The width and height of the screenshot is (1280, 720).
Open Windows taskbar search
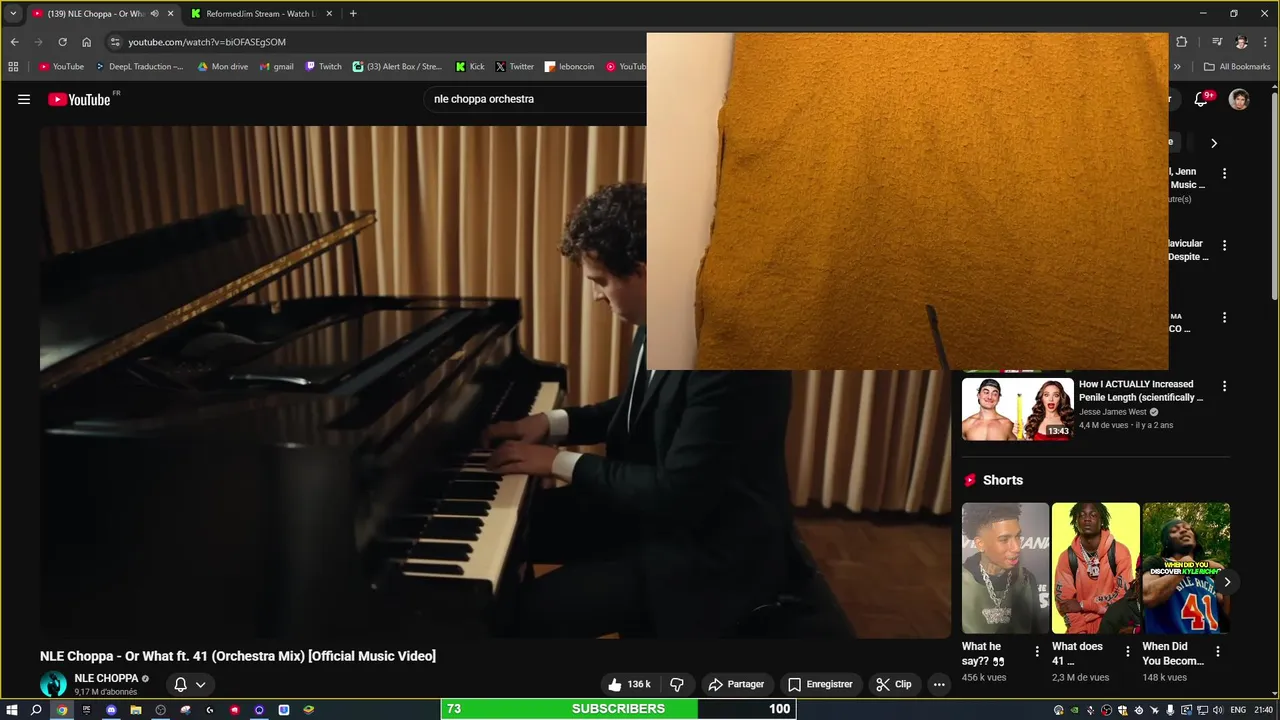36,710
